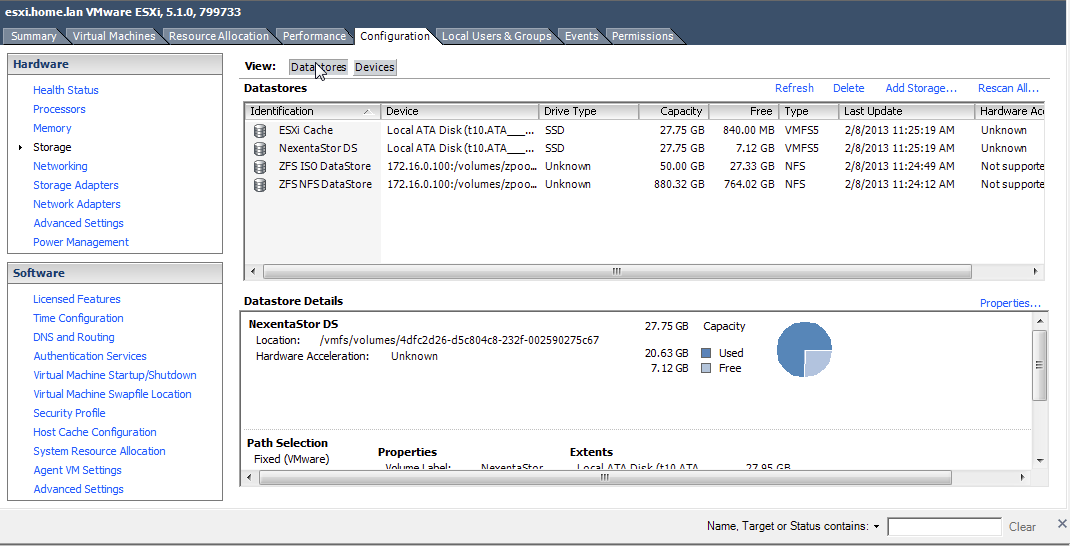
Task: Click the ZFS ISO DataStore icon
Action: (260, 166)
